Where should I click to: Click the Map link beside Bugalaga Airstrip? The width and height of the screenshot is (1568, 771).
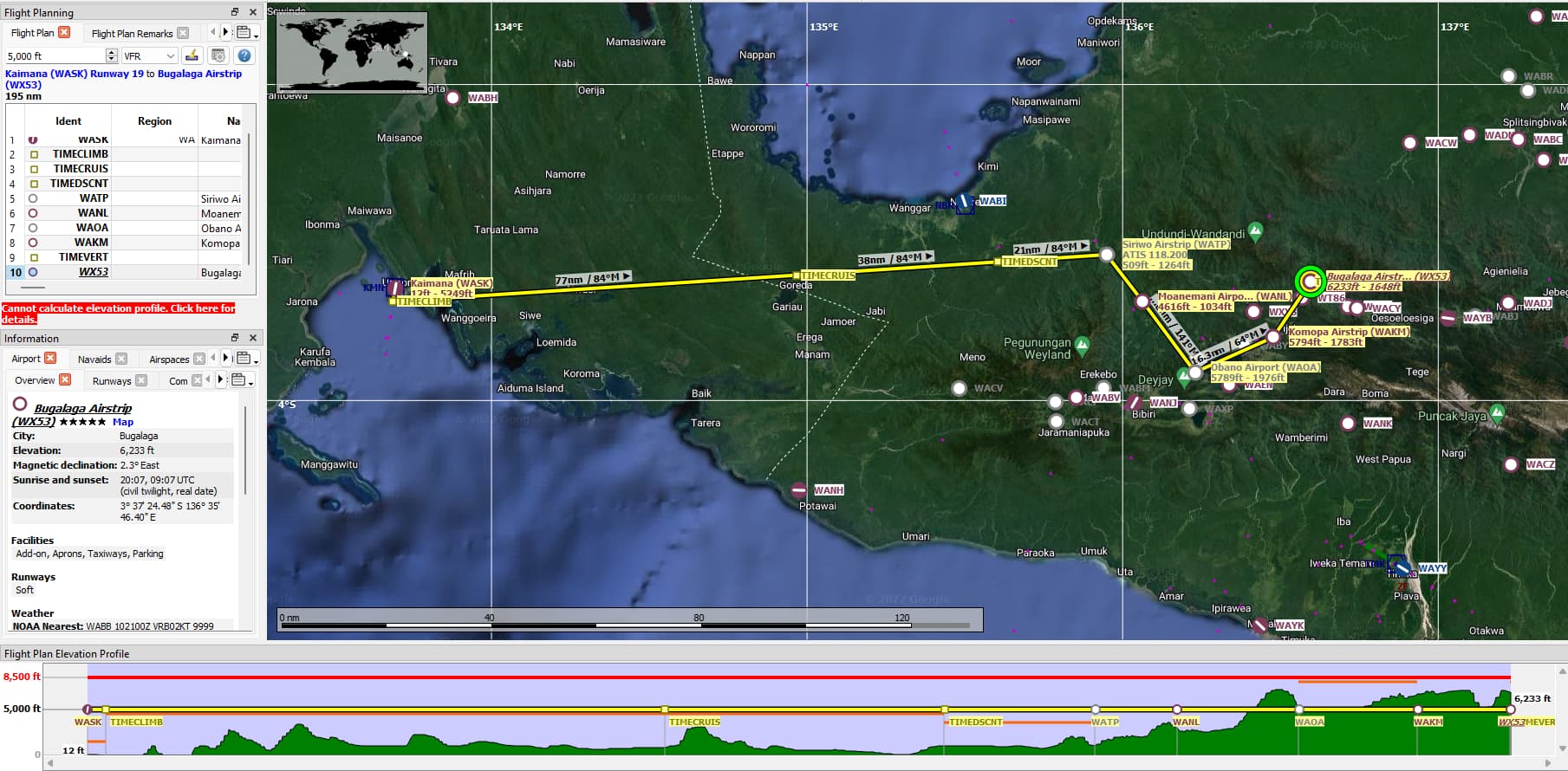(x=122, y=422)
